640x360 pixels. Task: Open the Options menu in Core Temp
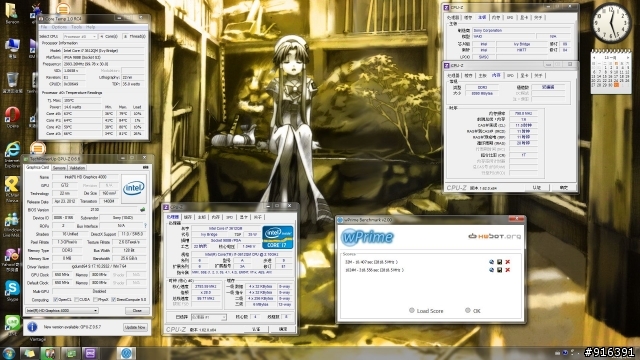pyautogui.click(x=59, y=27)
